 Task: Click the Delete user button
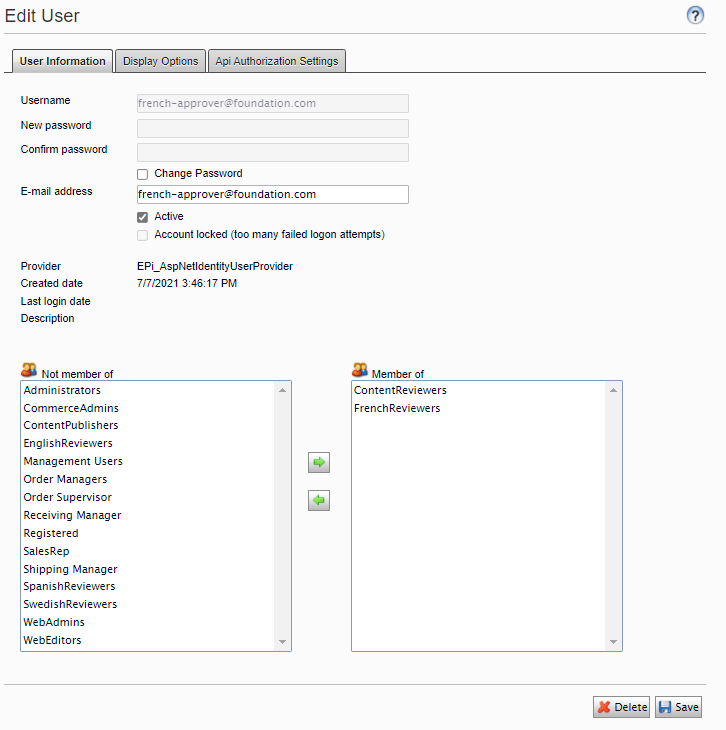tap(621, 707)
